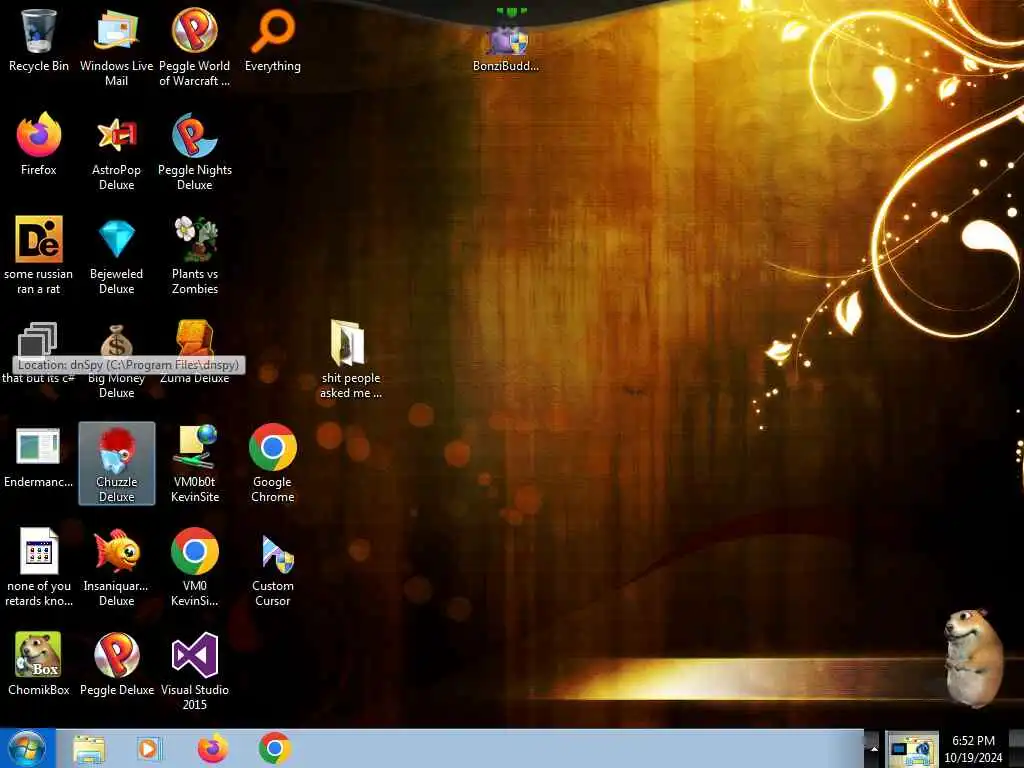Open the Windows Start menu

tap(27, 748)
